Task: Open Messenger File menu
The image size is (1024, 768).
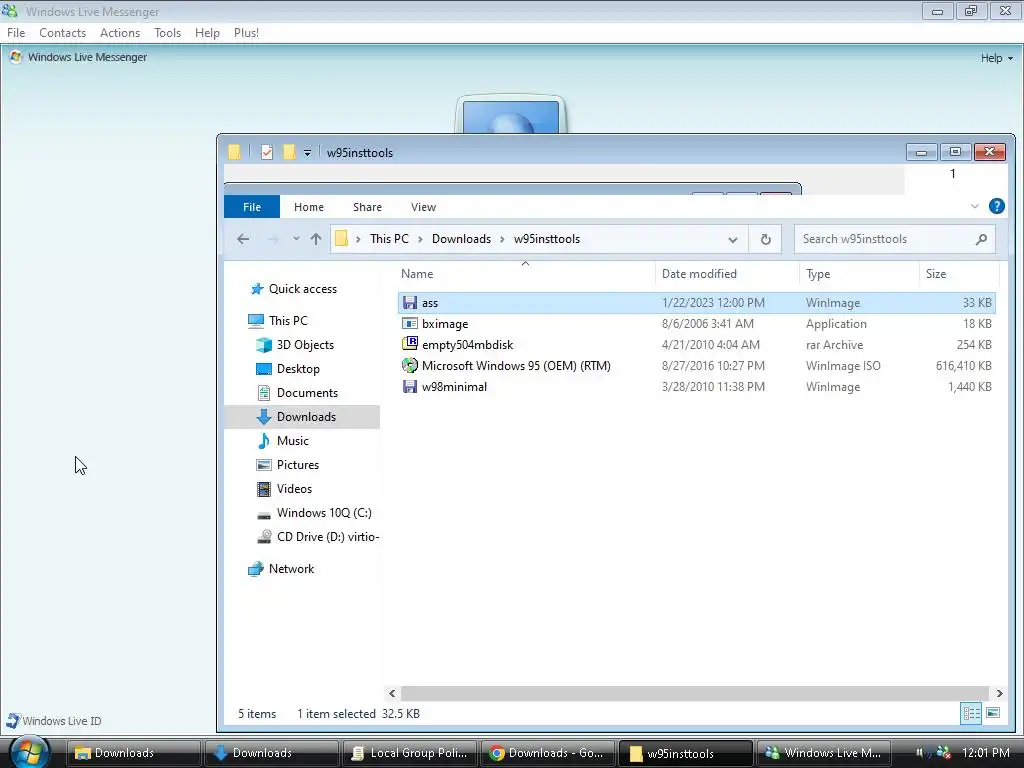Action: click(16, 33)
